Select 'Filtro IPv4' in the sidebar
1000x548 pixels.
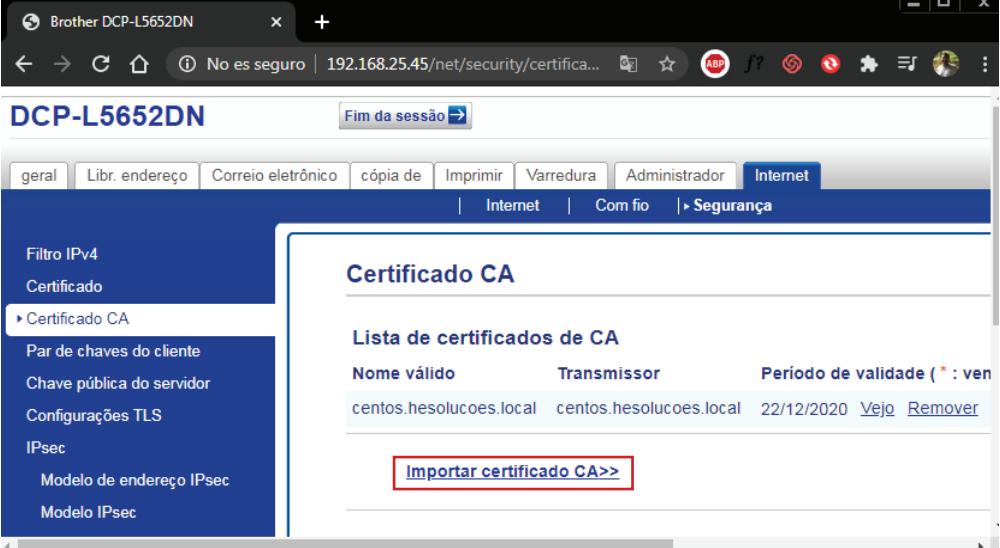[x=62, y=254]
